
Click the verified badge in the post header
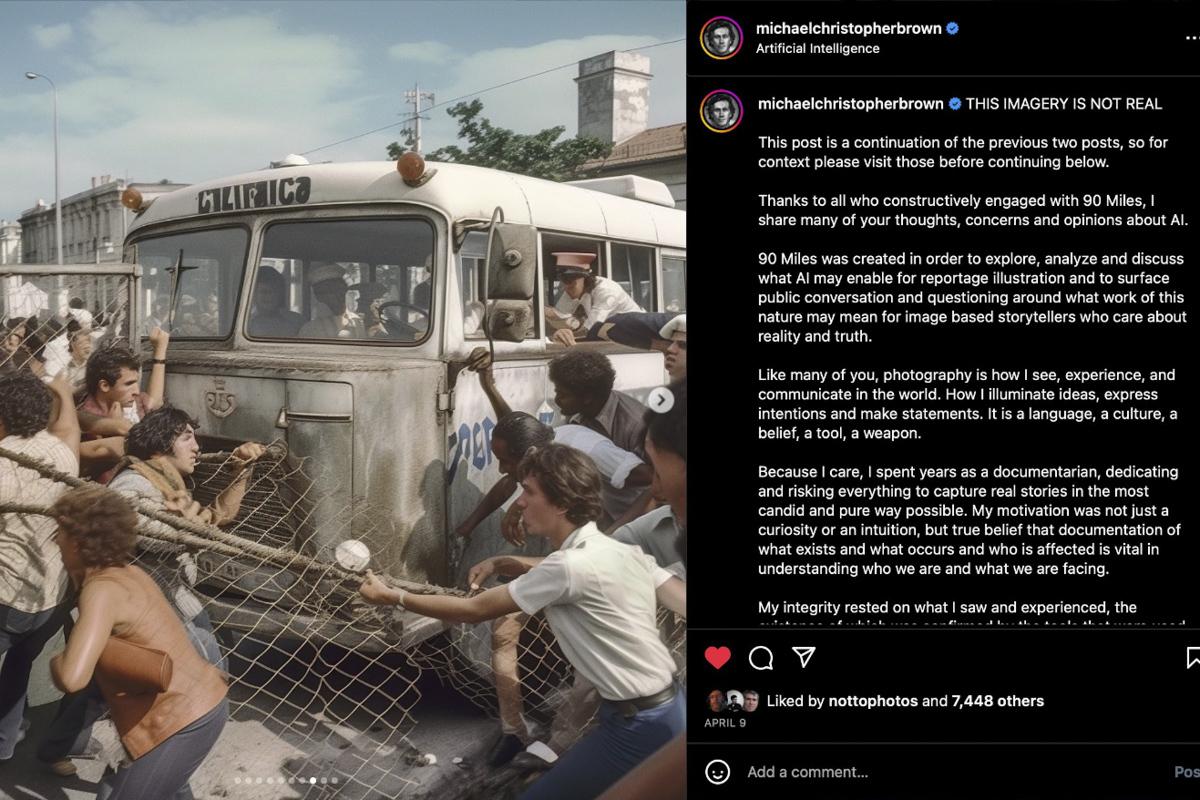[952, 29]
